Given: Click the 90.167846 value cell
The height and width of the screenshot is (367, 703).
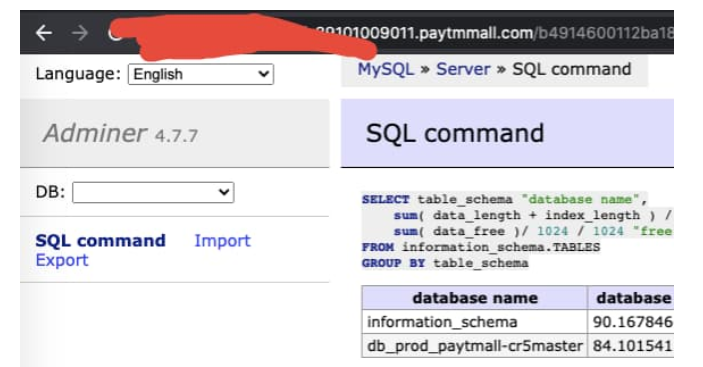Looking at the screenshot, I should click(x=631, y=322).
